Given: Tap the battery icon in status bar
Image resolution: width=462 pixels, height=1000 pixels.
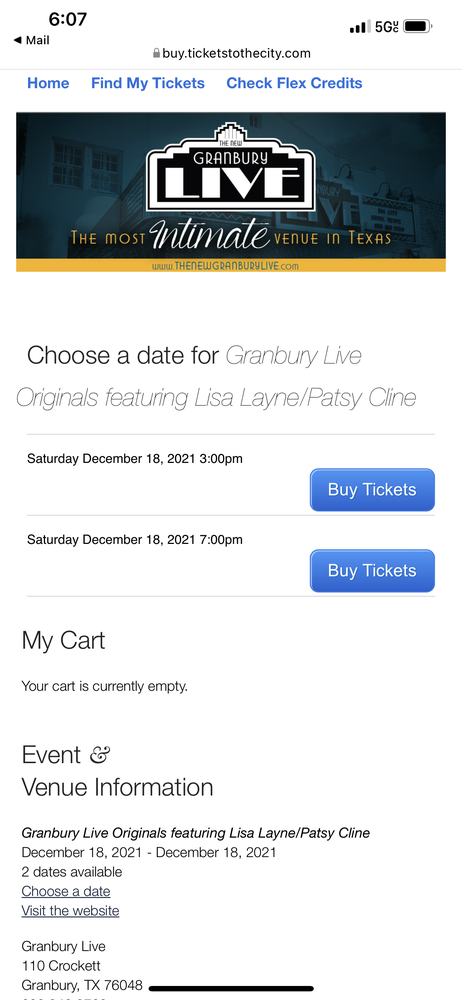Looking at the screenshot, I should pos(418,27).
